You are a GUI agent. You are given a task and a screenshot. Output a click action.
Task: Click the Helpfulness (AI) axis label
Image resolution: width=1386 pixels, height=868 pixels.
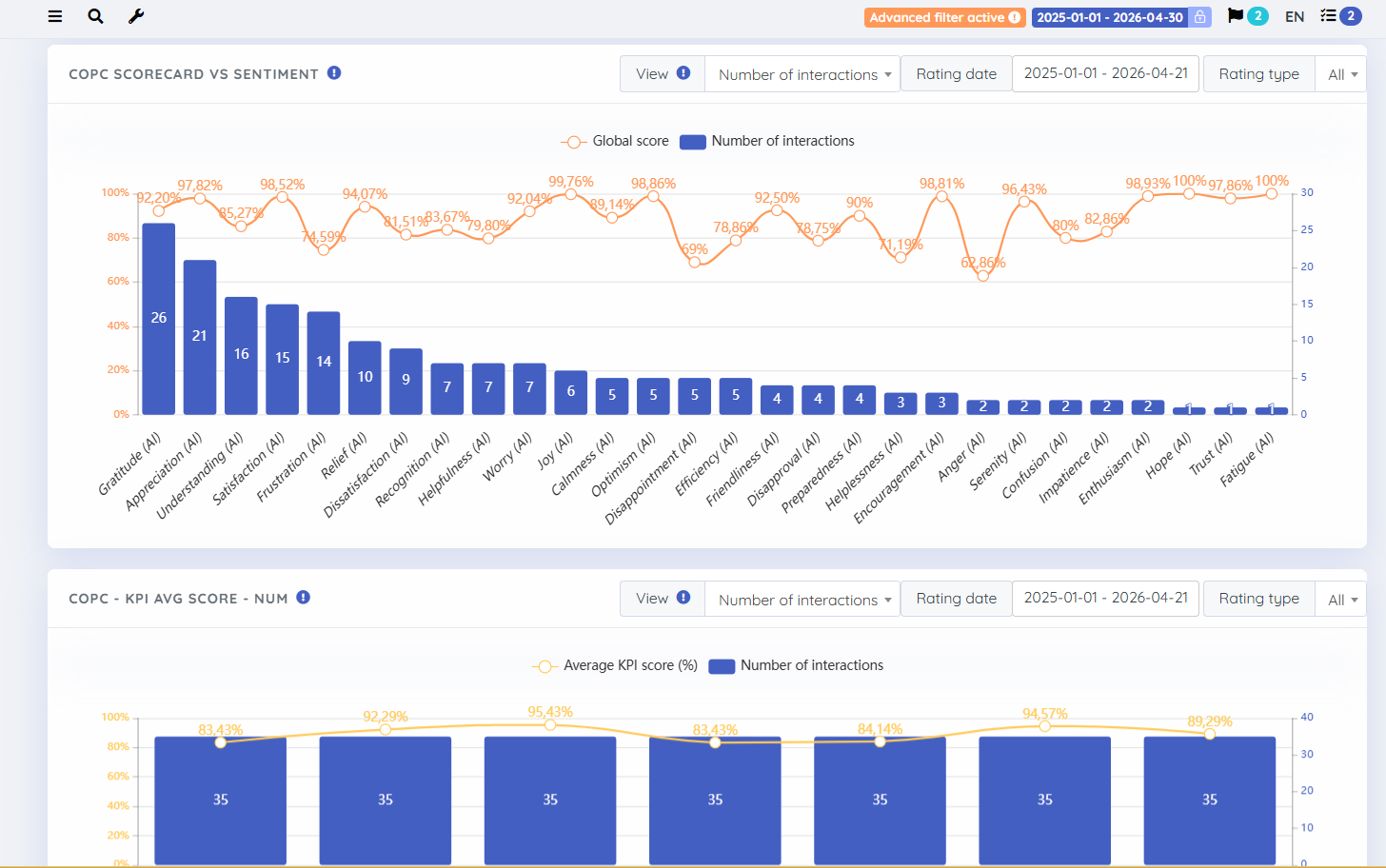point(454,468)
